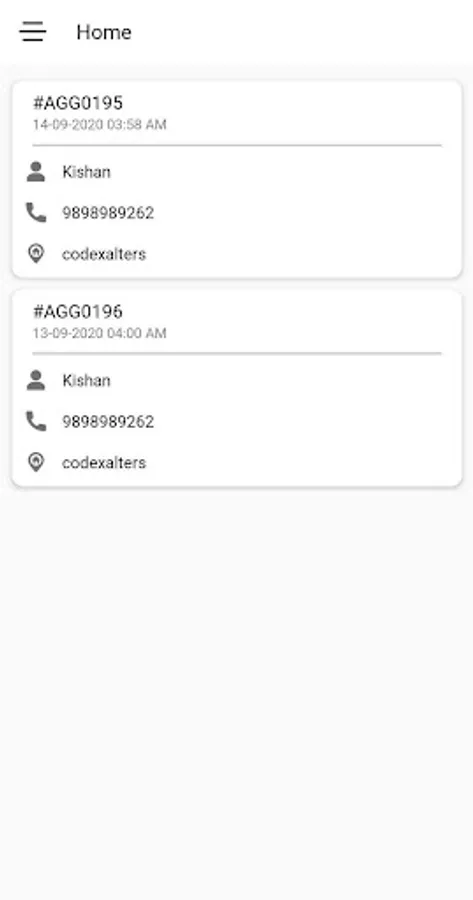This screenshot has height=900, width=473.
Task: Select customer name Kishan in order #AGG0196
Action: click(x=86, y=380)
